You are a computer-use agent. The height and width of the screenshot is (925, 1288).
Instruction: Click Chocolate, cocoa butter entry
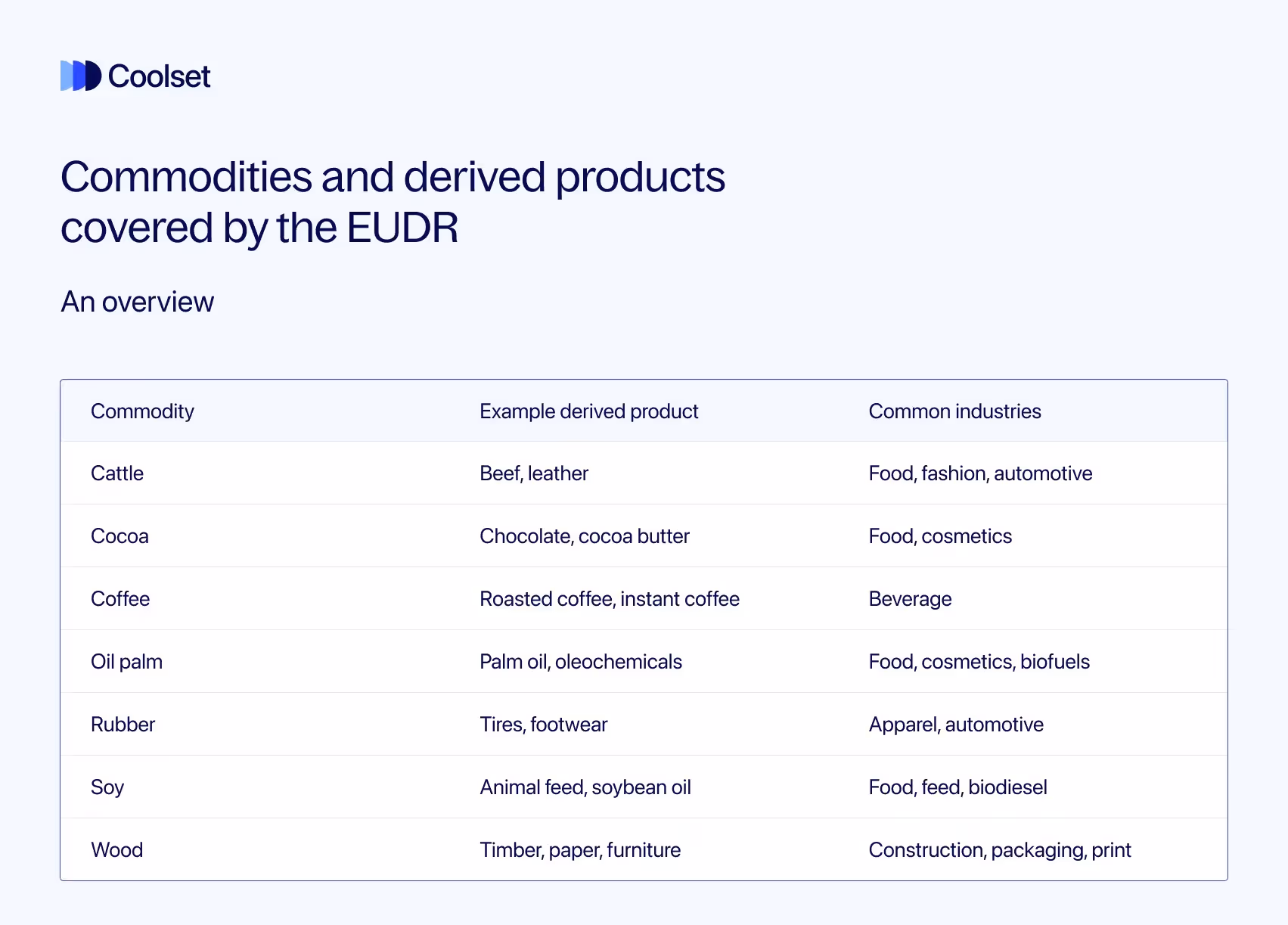[x=585, y=536]
